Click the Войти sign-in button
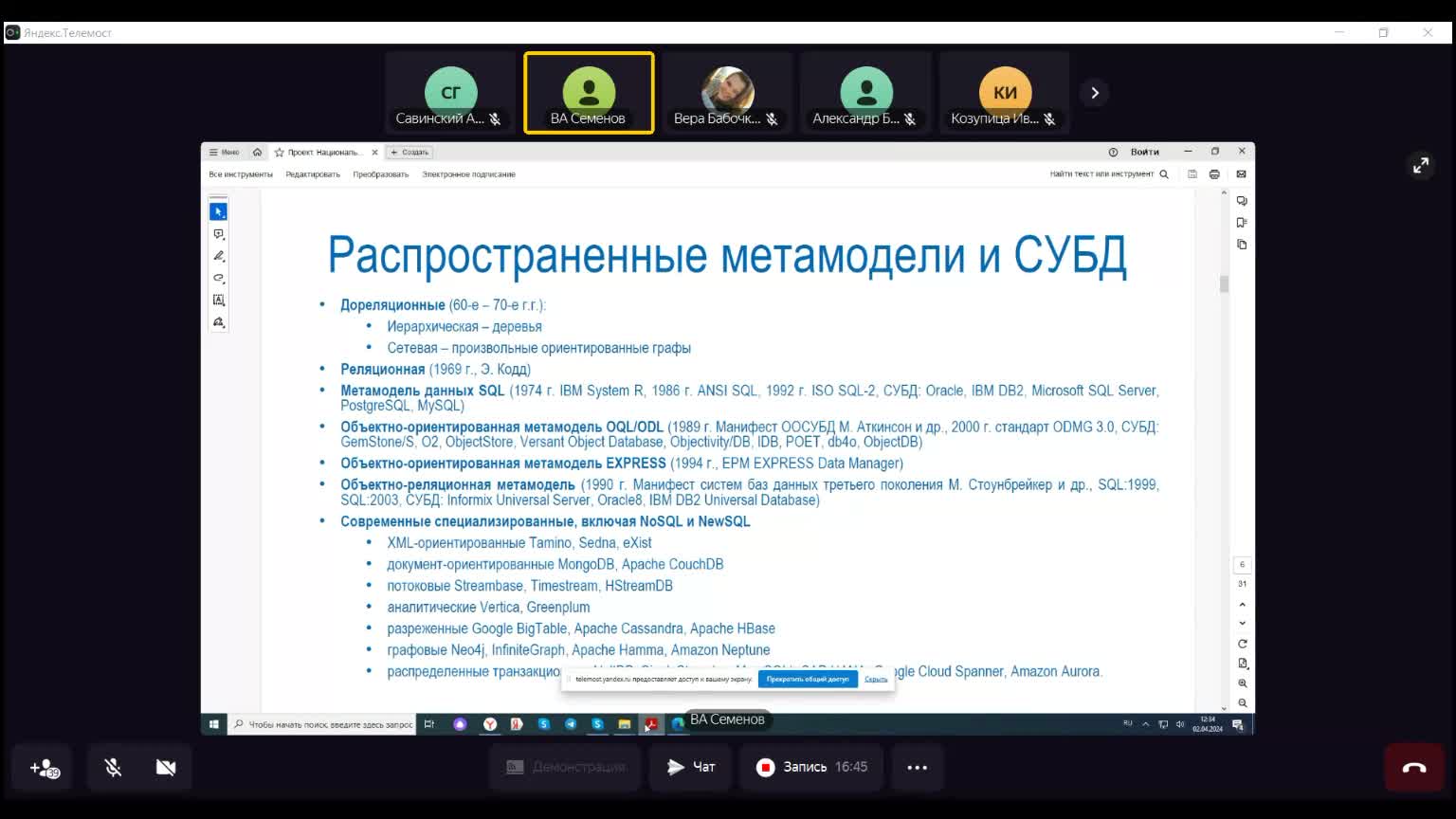Screen dimensions: 1456x819 coord(1144,152)
